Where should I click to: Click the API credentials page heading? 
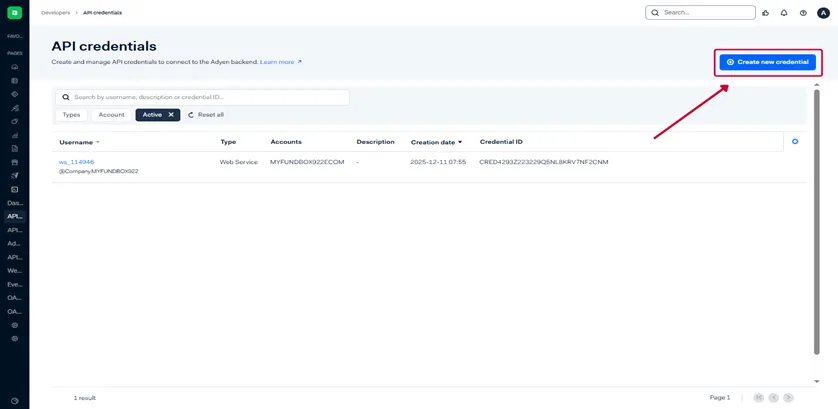[x=104, y=46]
